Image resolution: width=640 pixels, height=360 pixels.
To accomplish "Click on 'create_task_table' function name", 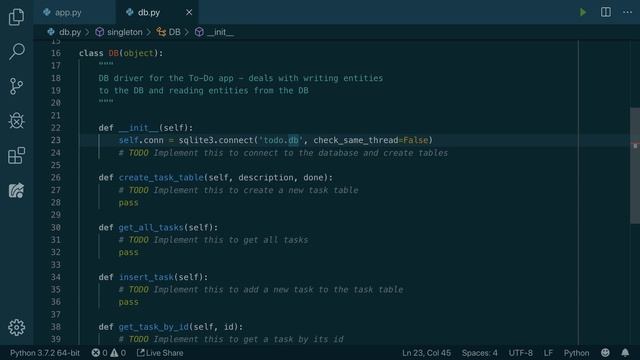I will (161, 178).
